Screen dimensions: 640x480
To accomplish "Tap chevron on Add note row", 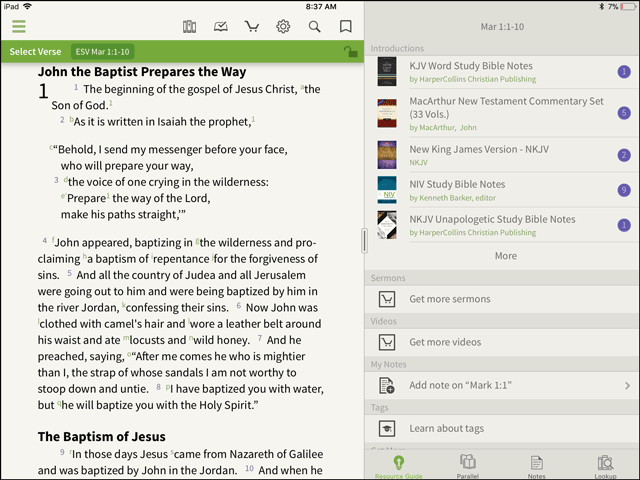I will tap(627, 385).
